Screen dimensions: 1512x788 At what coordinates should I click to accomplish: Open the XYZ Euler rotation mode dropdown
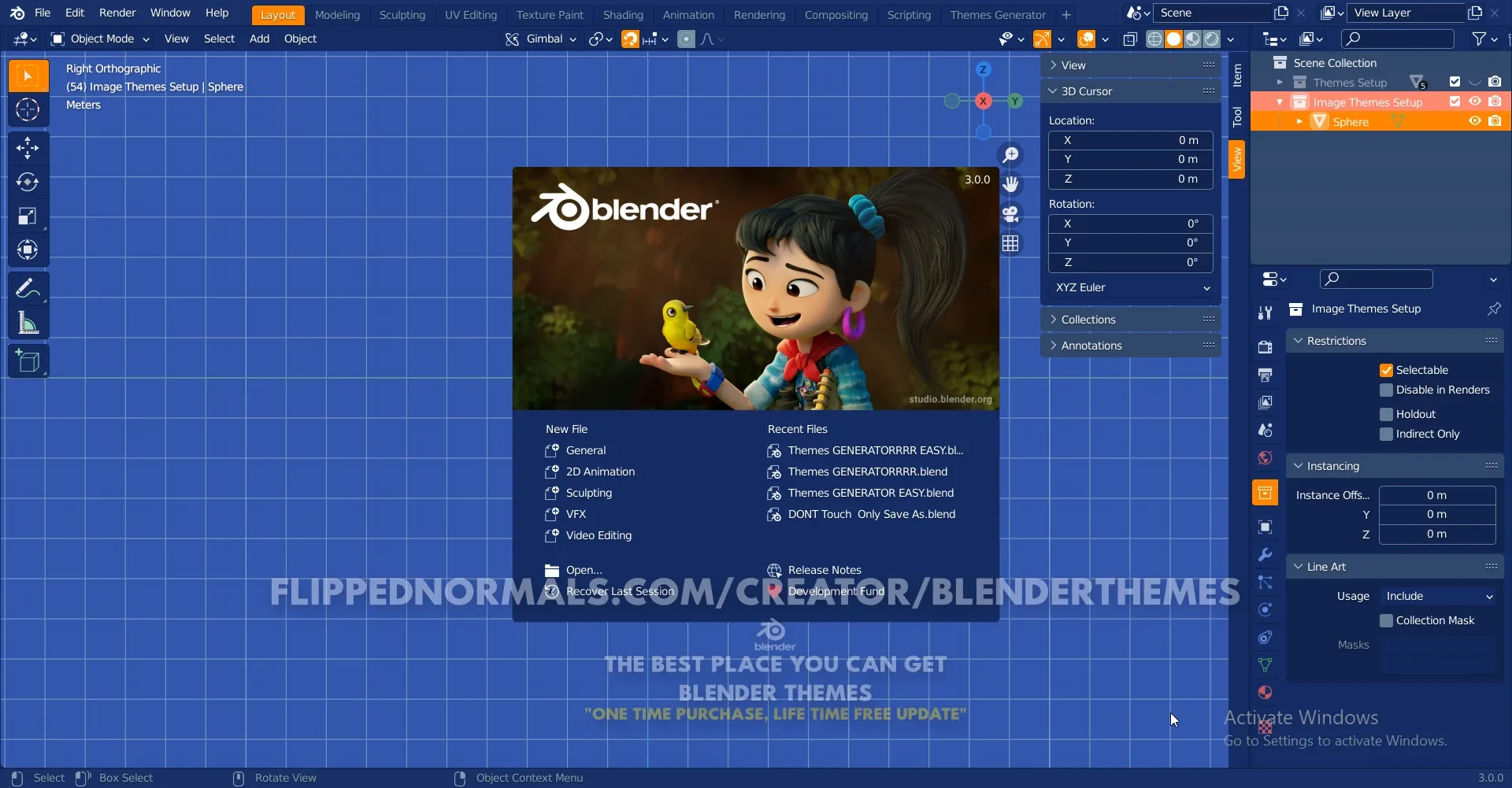[x=1132, y=287]
